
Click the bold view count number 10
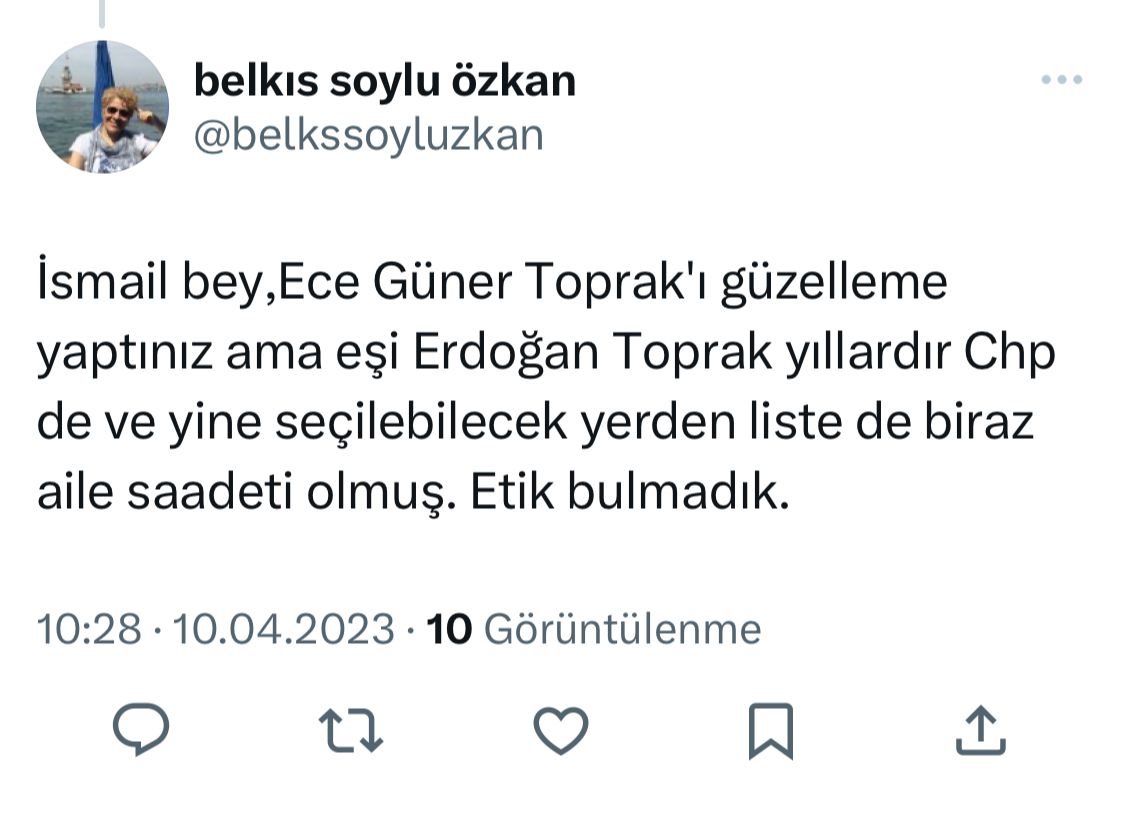(448, 629)
